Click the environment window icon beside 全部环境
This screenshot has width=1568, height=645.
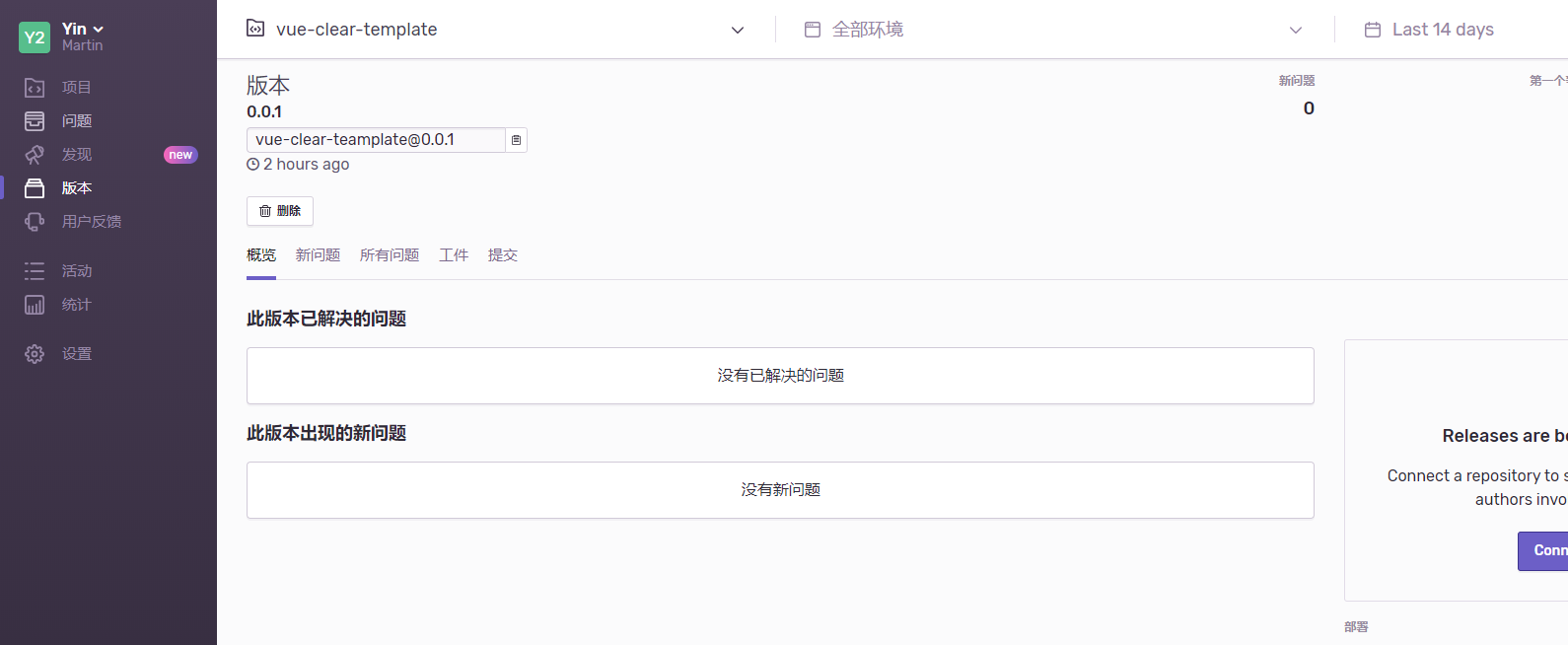click(x=813, y=30)
